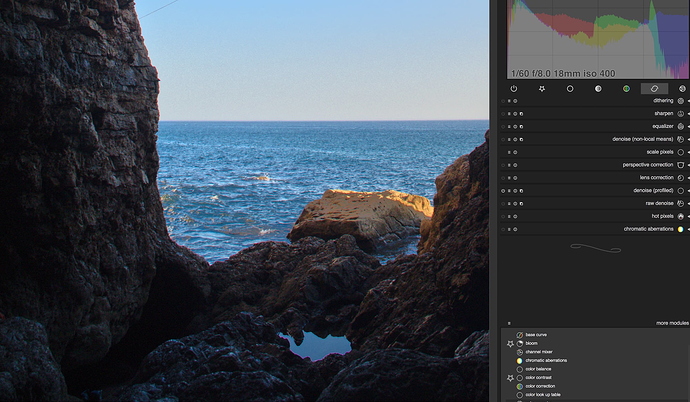Reset parameters of raw denoise module

click(x=516, y=203)
